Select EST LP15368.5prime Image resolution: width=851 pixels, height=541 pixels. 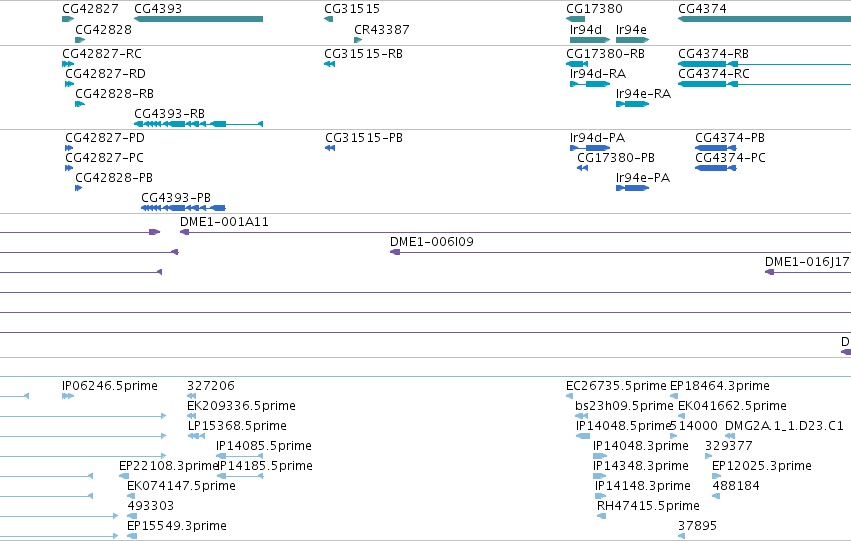(x=196, y=436)
